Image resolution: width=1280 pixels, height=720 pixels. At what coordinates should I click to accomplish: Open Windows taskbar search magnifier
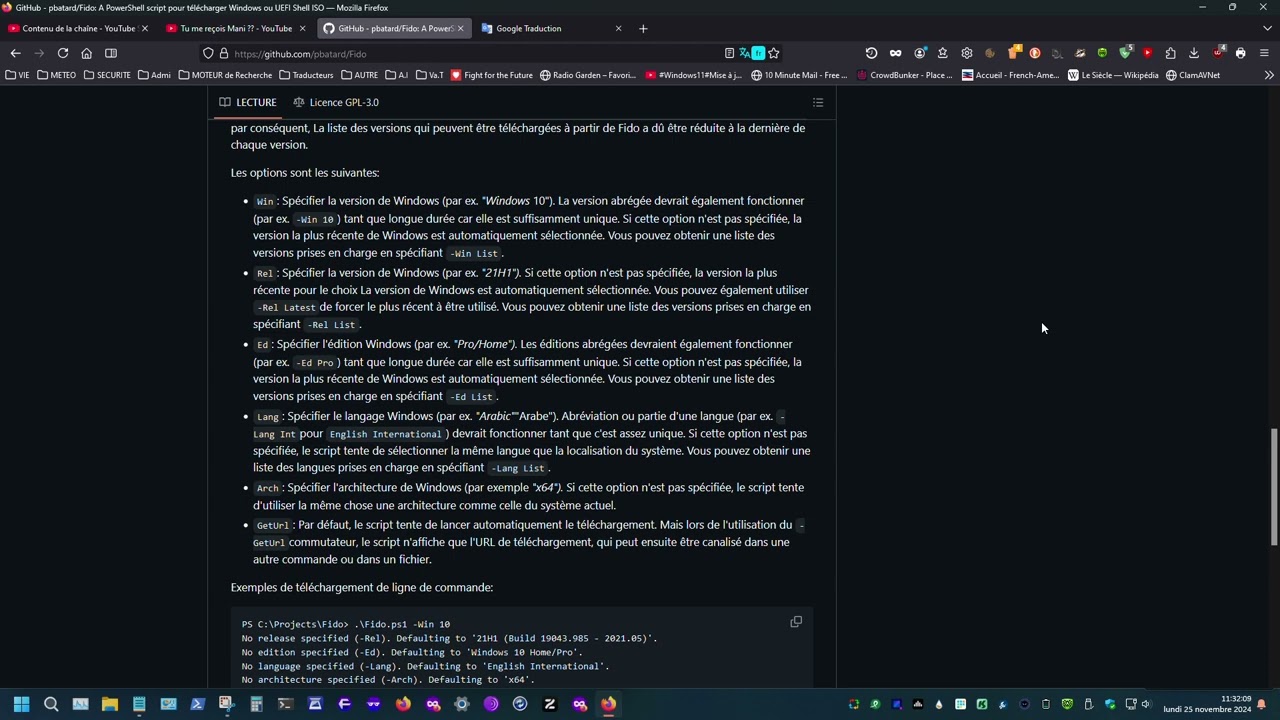(x=51, y=704)
